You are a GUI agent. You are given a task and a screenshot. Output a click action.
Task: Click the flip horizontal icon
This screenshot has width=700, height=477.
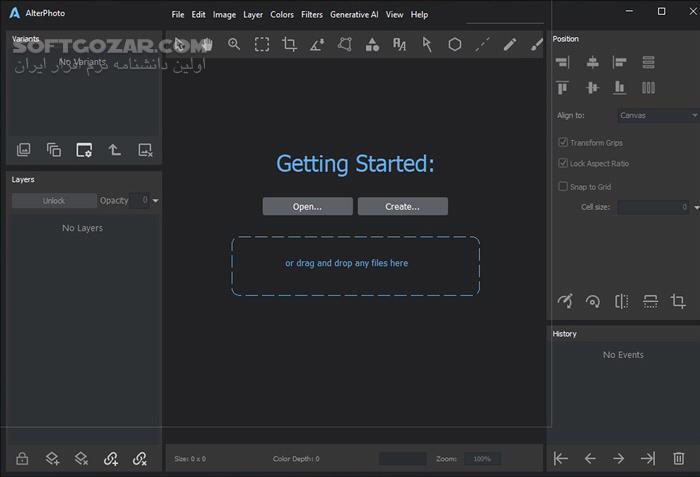click(621, 301)
